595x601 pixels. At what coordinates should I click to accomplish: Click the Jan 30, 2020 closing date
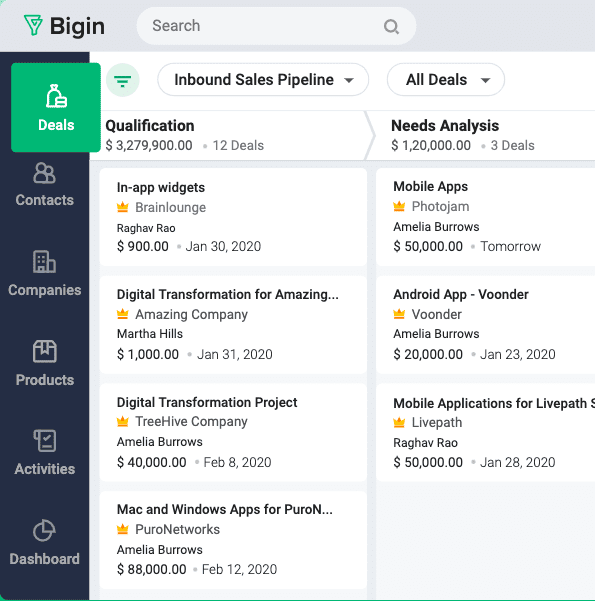tap(224, 246)
